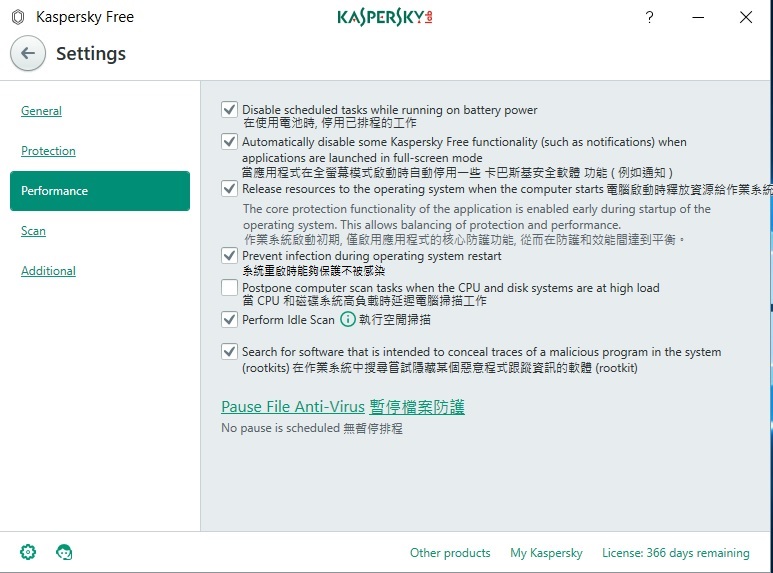The height and width of the screenshot is (573, 773).
Task: Minimize the Kaspersky Free window
Action: pos(698,17)
